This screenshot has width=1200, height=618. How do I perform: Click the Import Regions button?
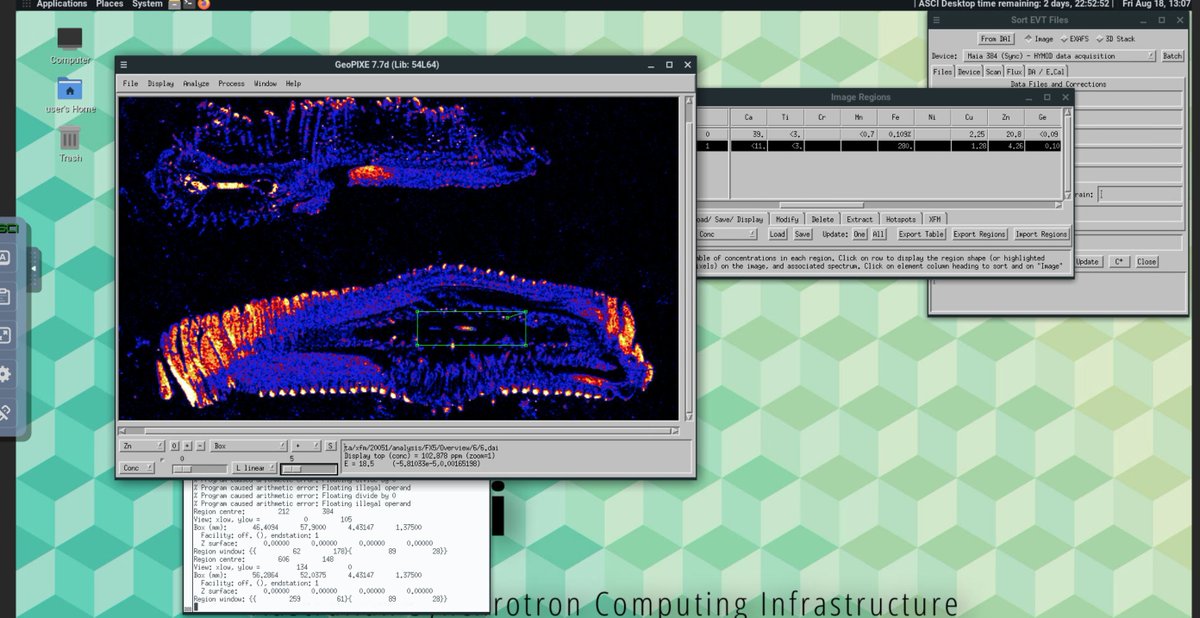click(1041, 234)
